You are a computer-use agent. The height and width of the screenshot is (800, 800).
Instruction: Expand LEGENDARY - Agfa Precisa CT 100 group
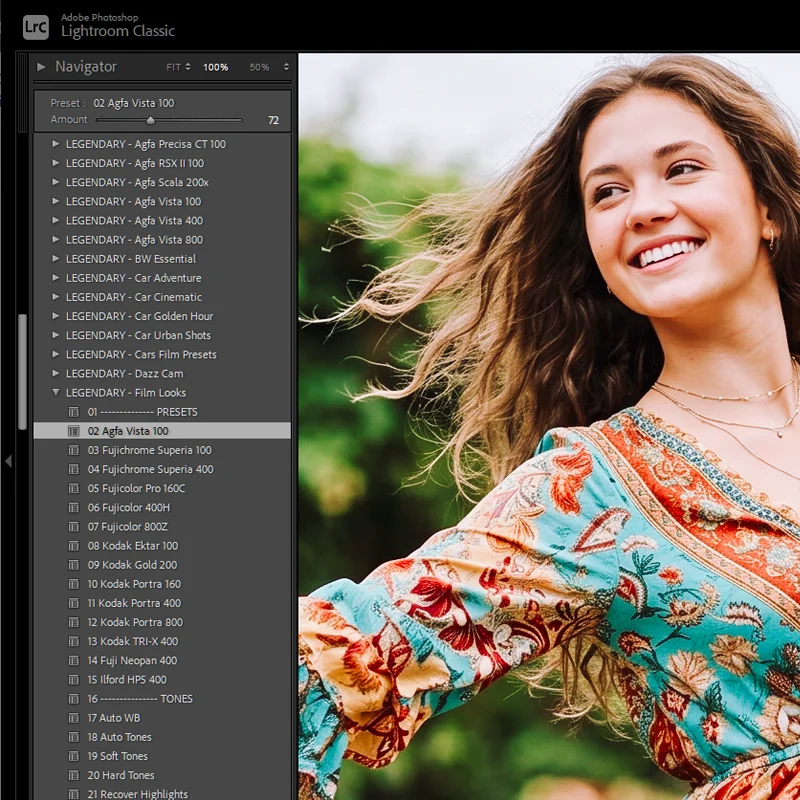[x=56, y=144]
